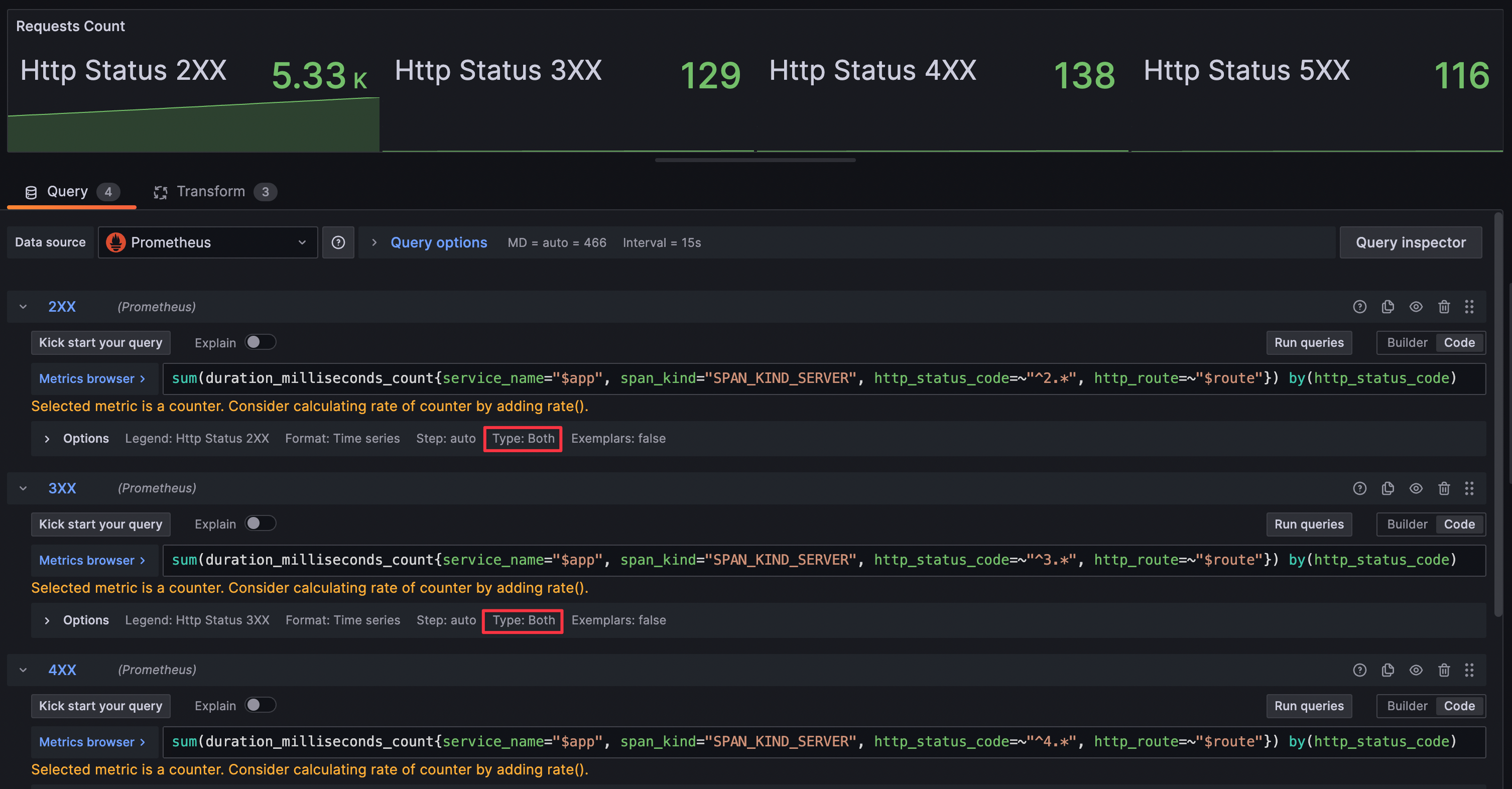This screenshot has width=1512, height=789.
Task: Click data source help icon
Action: (x=338, y=242)
